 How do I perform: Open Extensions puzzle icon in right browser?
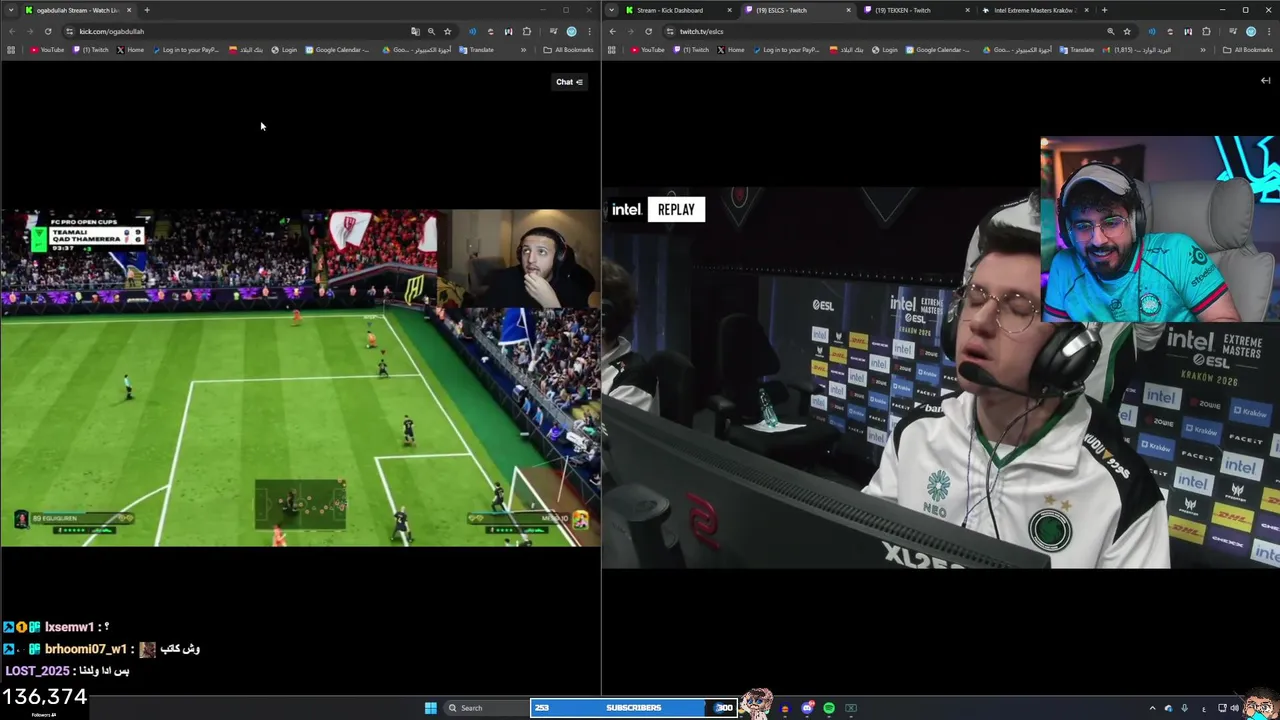pyautogui.click(x=1207, y=31)
